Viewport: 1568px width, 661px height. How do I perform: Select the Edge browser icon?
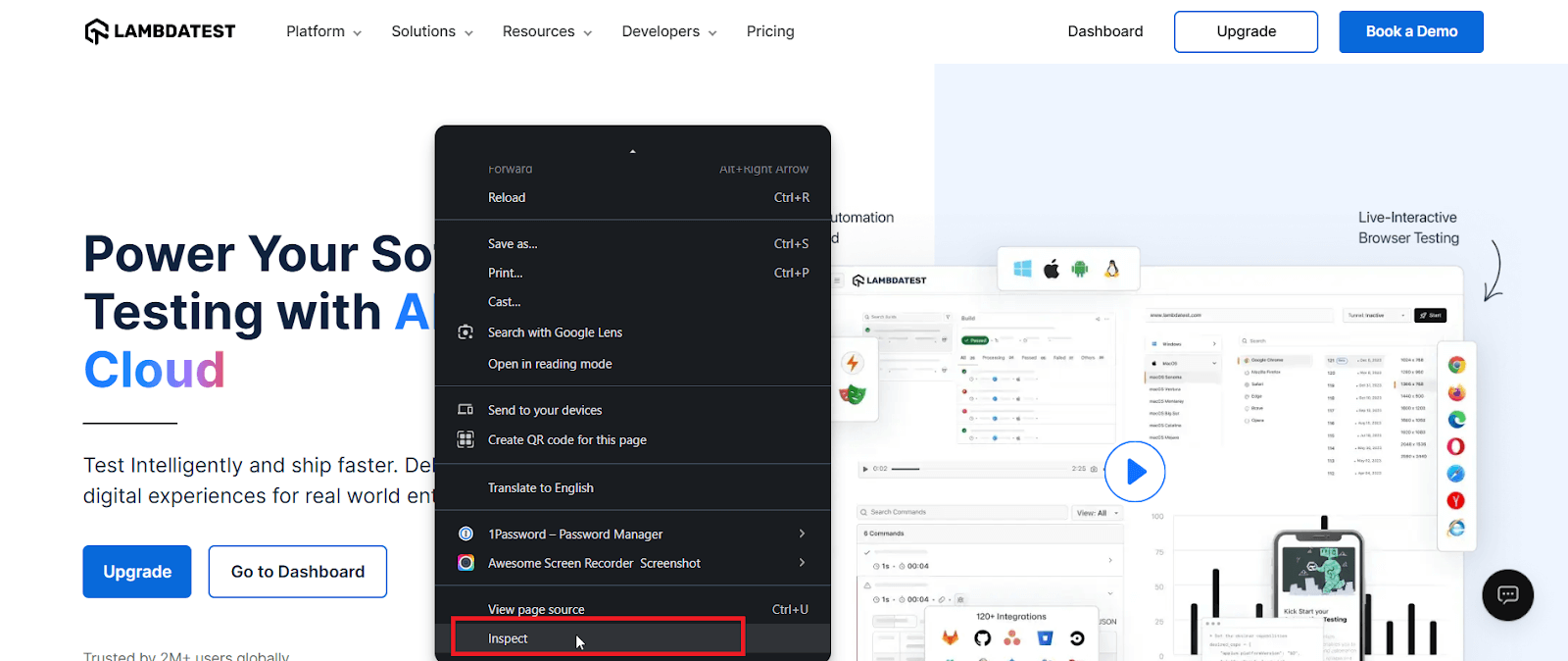(1456, 419)
